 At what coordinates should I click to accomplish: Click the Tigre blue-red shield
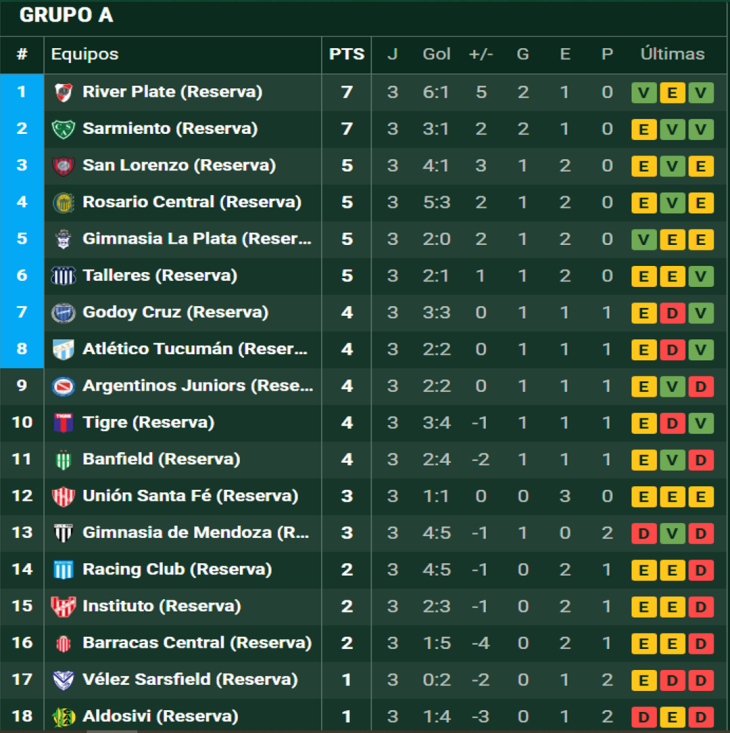click(x=63, y=423)
